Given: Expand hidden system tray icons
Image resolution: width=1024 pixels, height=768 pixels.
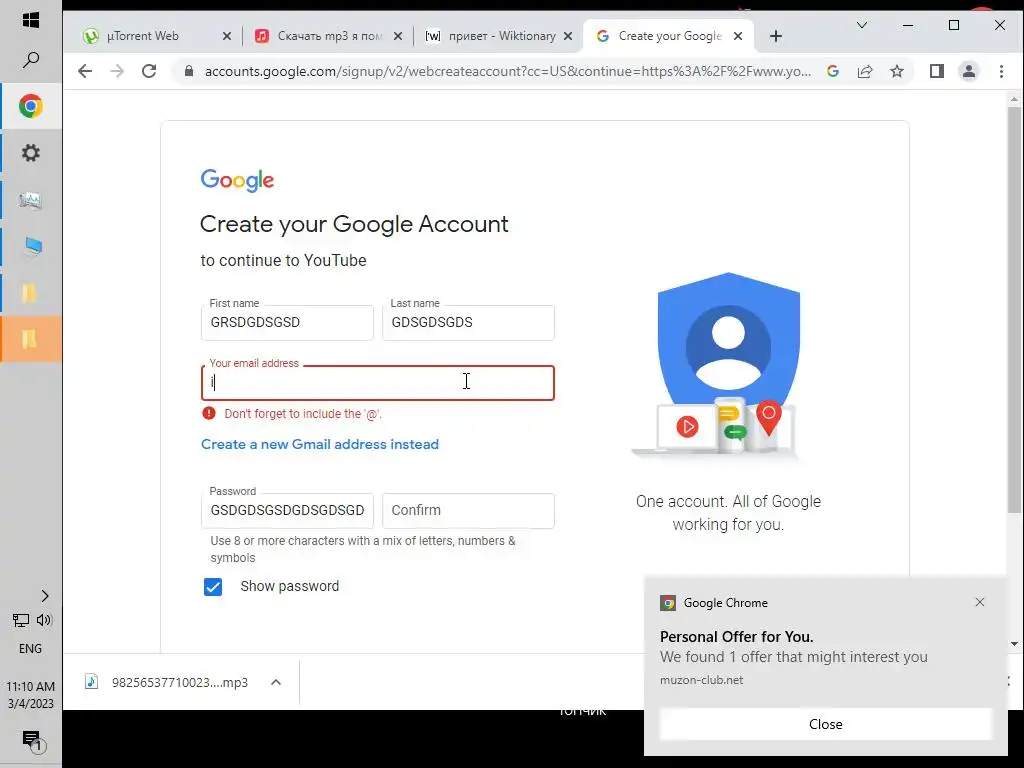Looking at the screenshot, I should point(44,596).
